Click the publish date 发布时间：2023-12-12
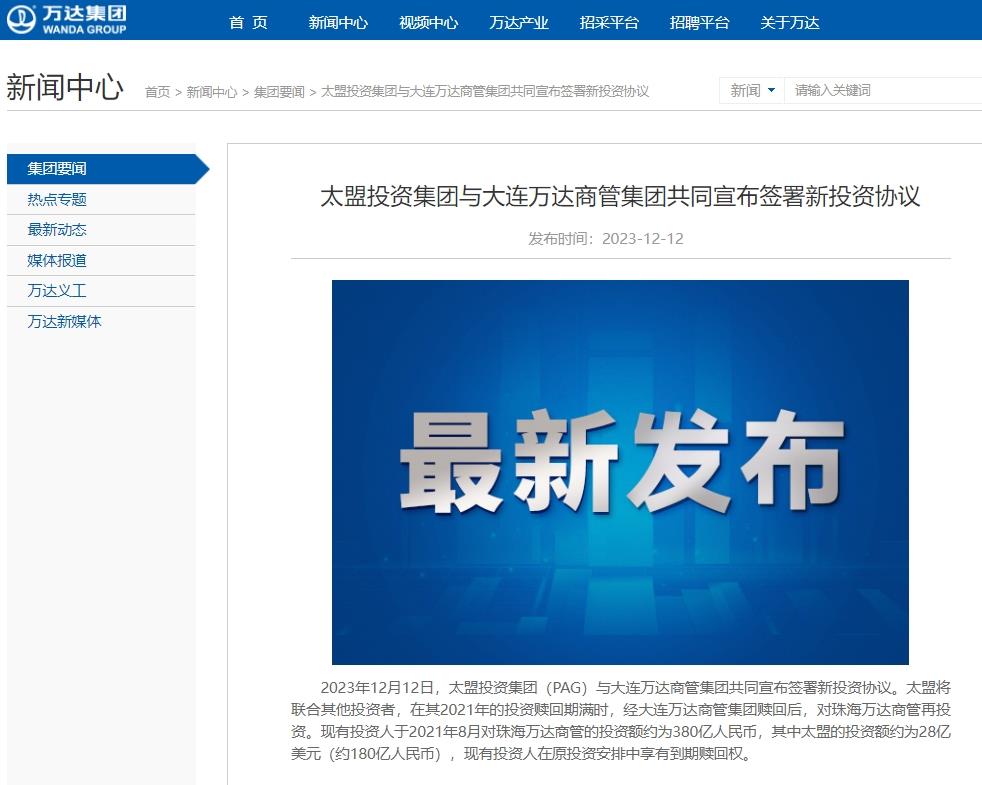 (606, 239)
